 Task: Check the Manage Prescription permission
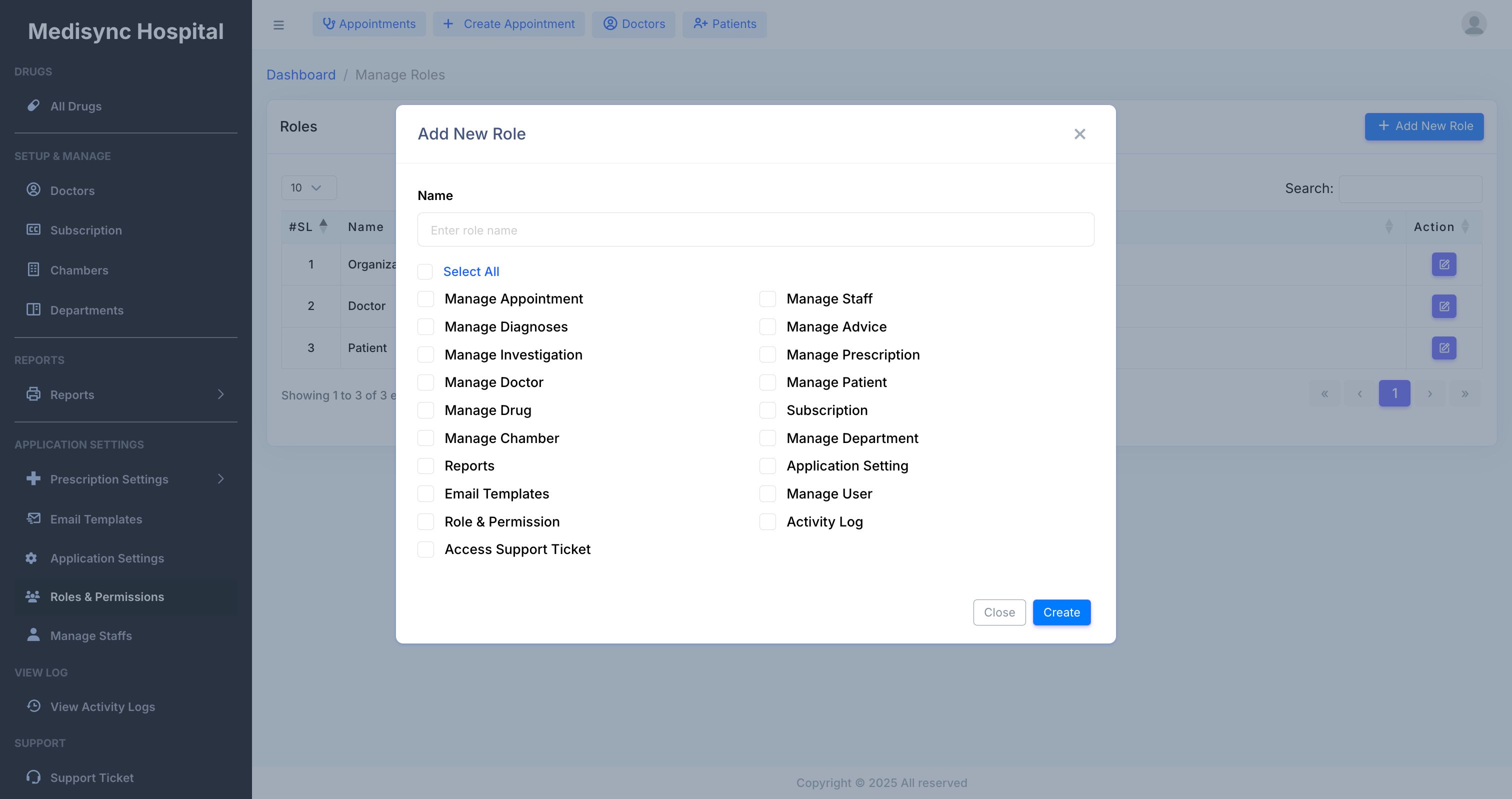pos(767,354)
